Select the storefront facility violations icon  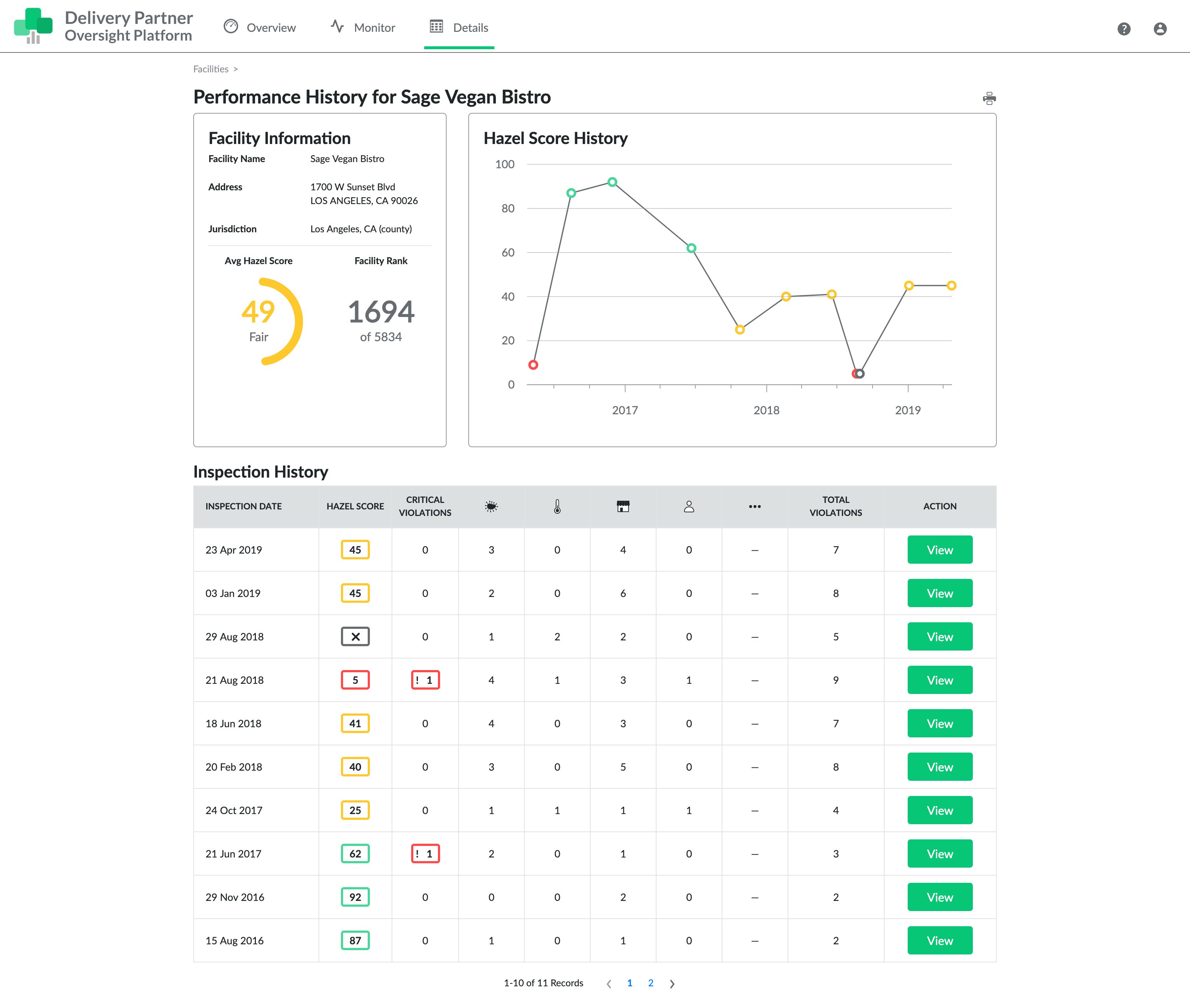point(623,506)
